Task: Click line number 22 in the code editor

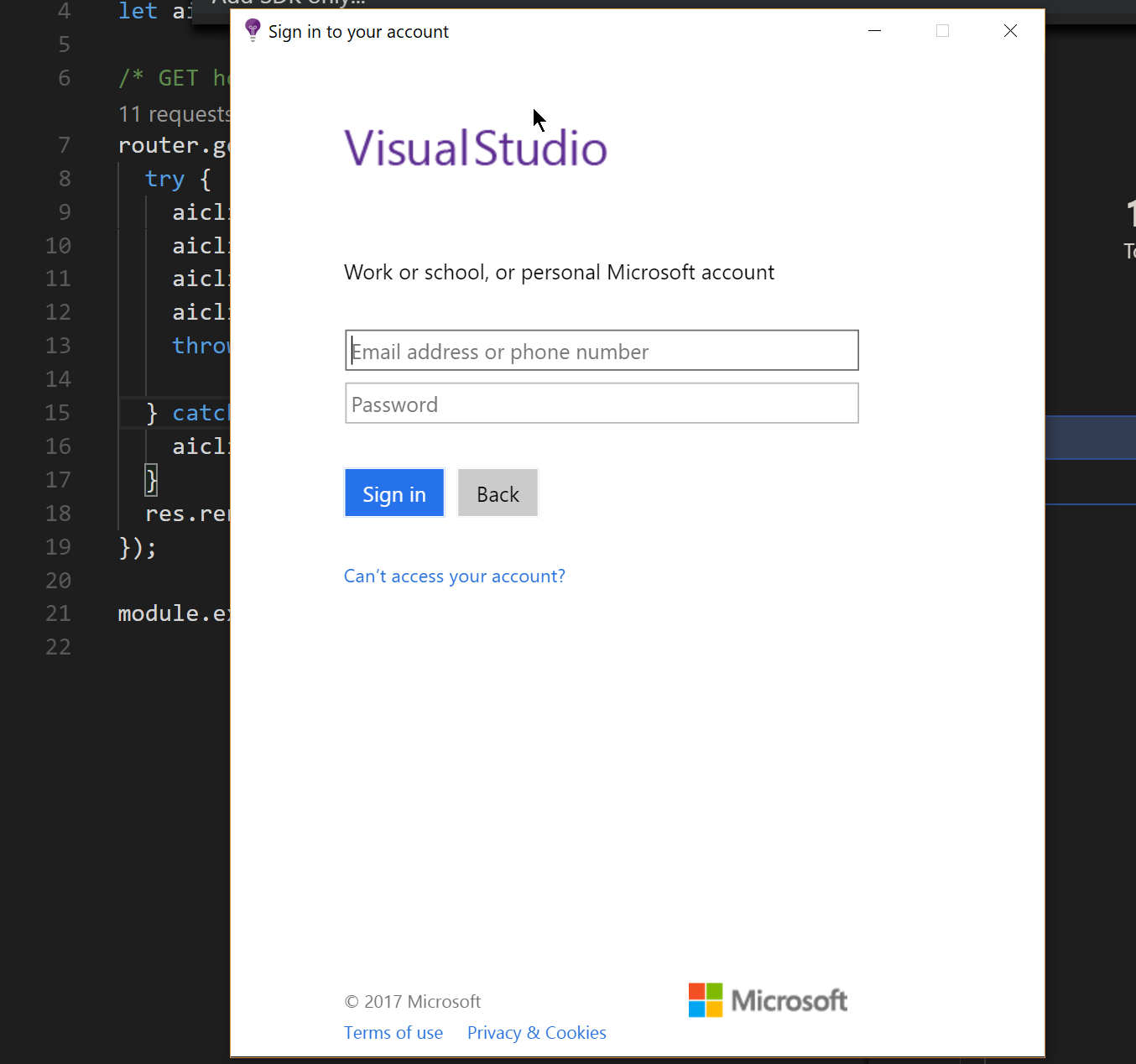Action: [58, 647]
